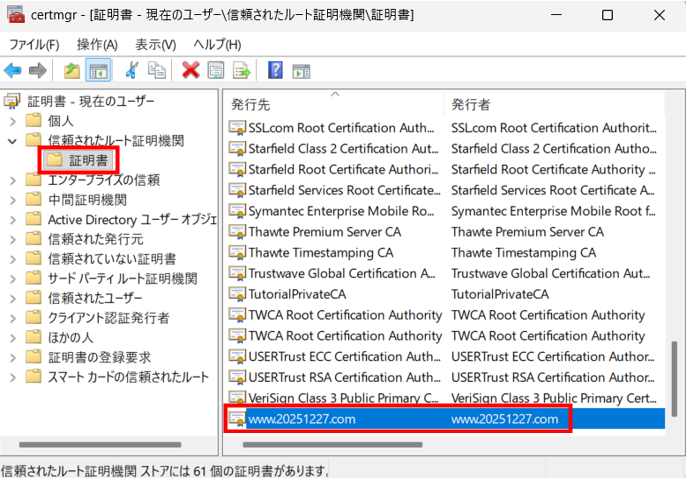Expand the 中間証明機関 tree node
692x478 pixels.
click(12, 200)
